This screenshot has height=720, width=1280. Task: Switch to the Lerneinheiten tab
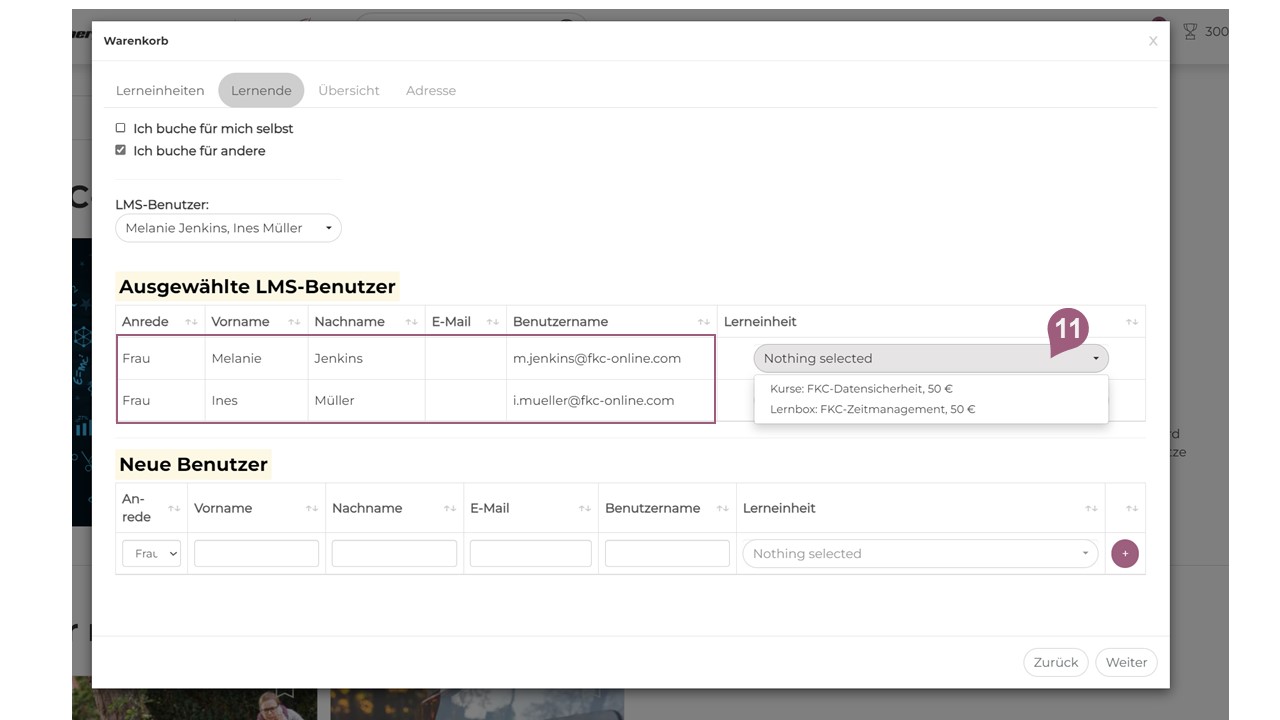point(160,90)
